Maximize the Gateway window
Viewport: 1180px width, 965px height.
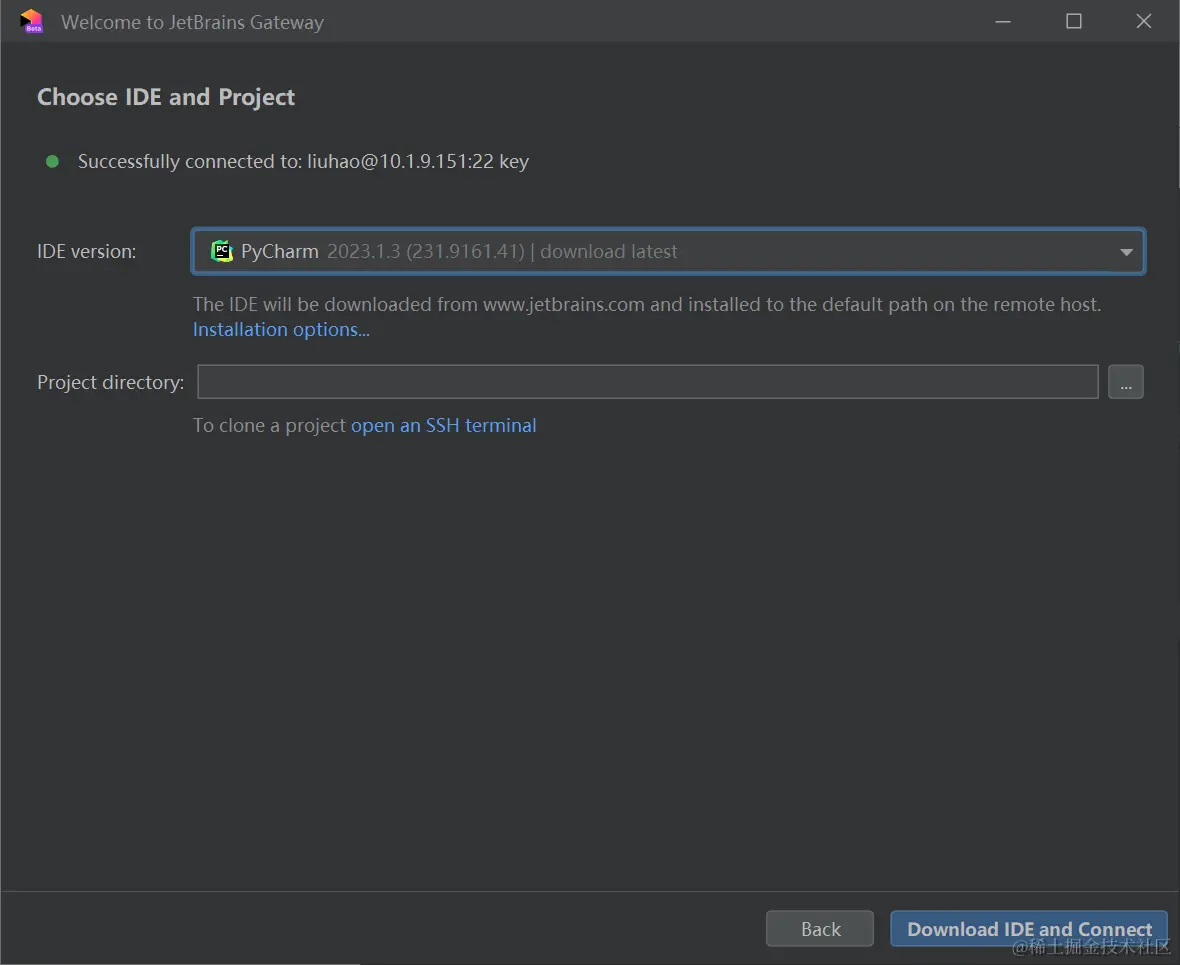pos(1074,21)
